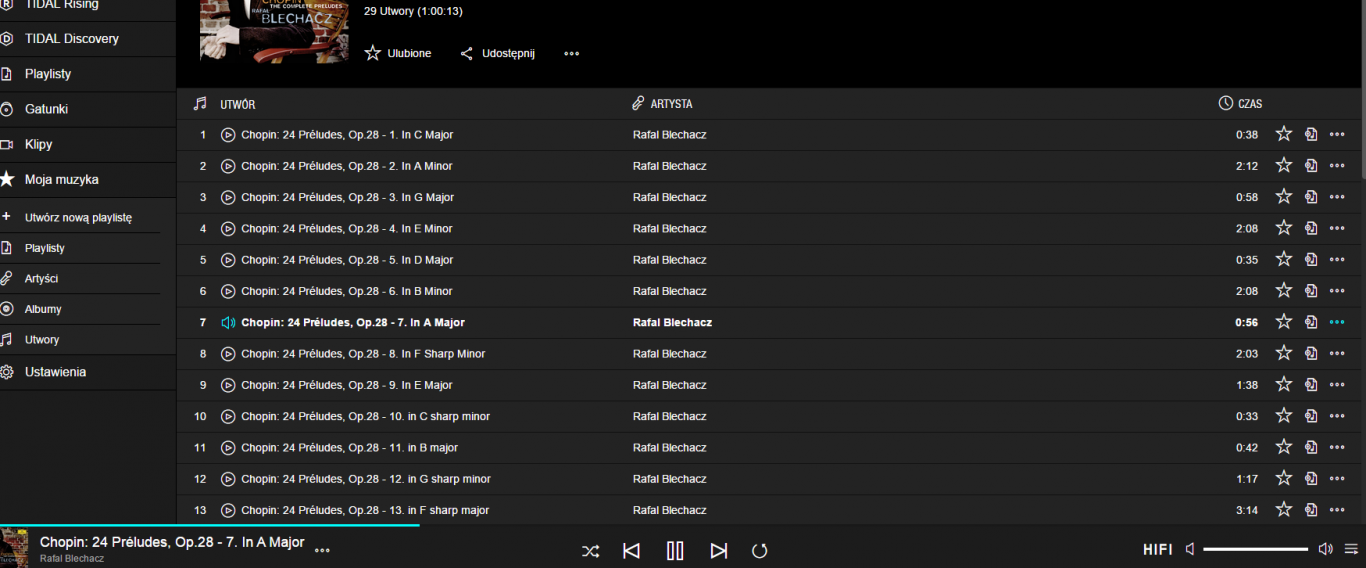Image resolution: width=1366 pixels, height=568 pixels.
Task: Star the Prelude In B Minor track
Action: (1284, 290)
